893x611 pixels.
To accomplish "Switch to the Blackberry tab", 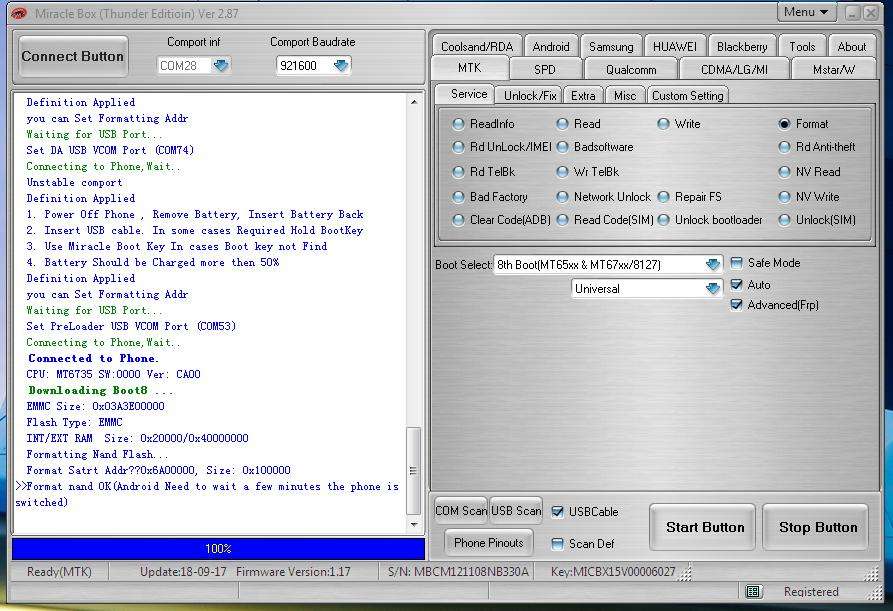I will click(x=742, y=47).
